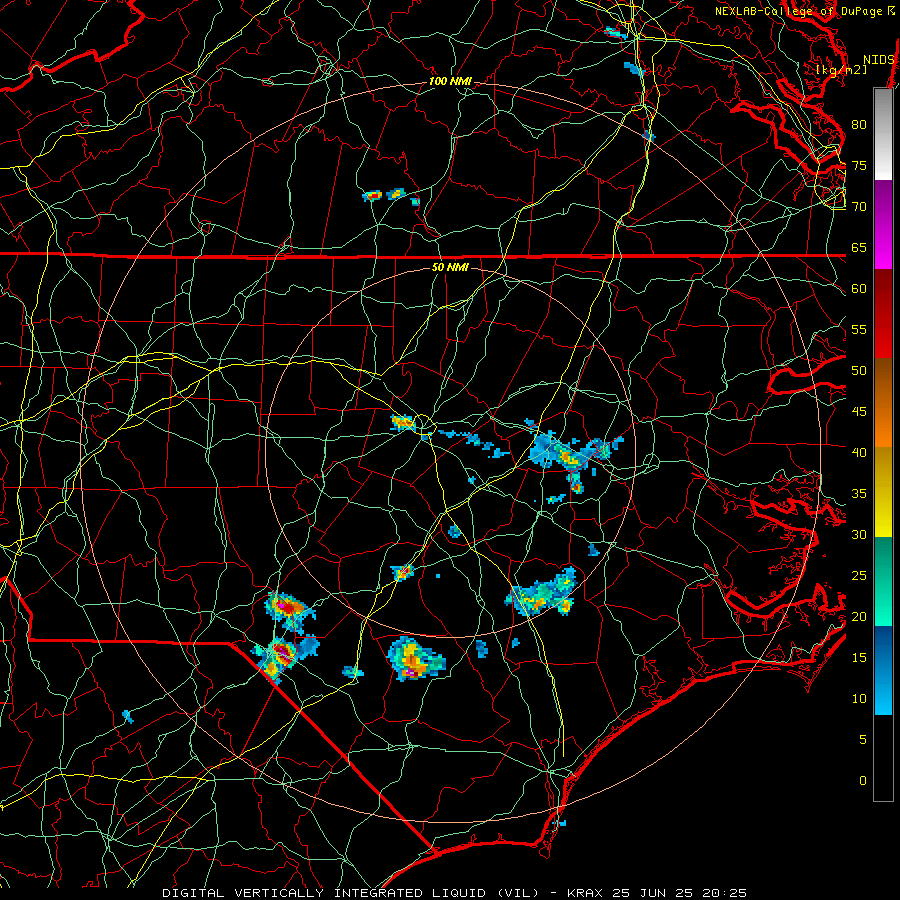Select the 30 value on the scale
The height and width of the screenshot is (900, 900).
[x=859, y=534]
